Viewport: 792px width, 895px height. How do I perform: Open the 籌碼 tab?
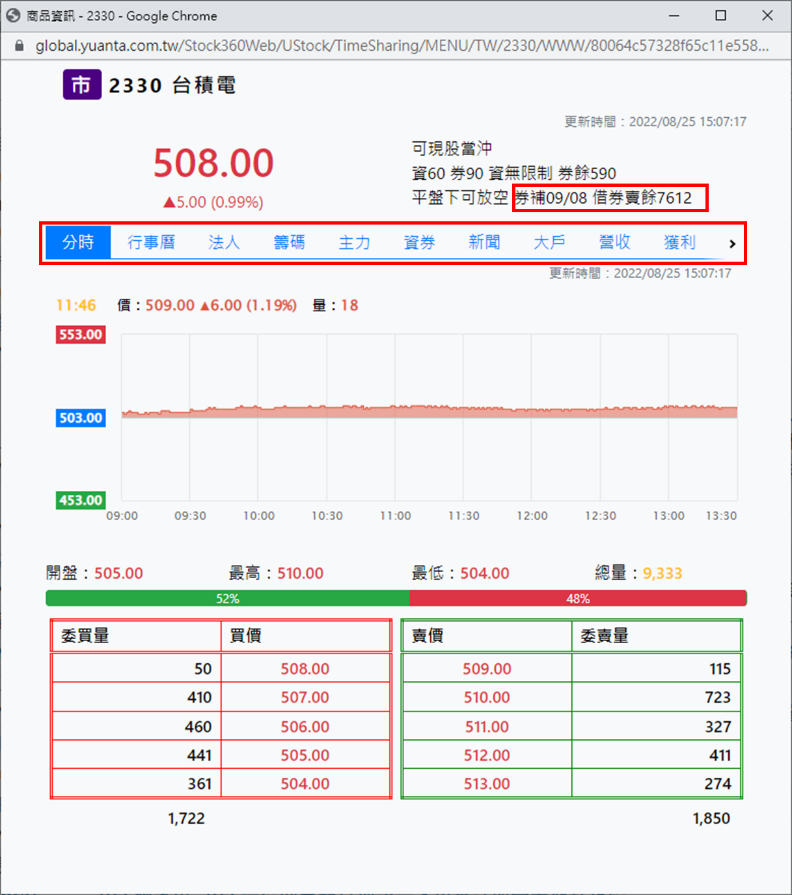(x=289, y=242)
